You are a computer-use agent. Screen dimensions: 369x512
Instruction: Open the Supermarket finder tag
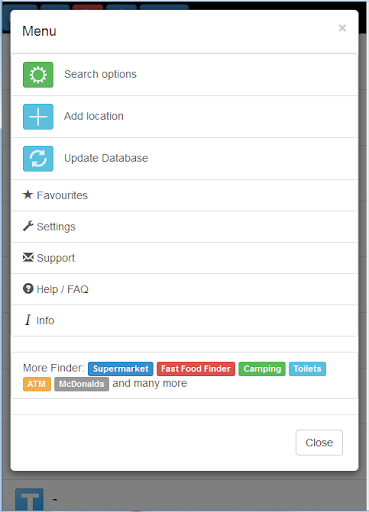(x=121, y=369)
